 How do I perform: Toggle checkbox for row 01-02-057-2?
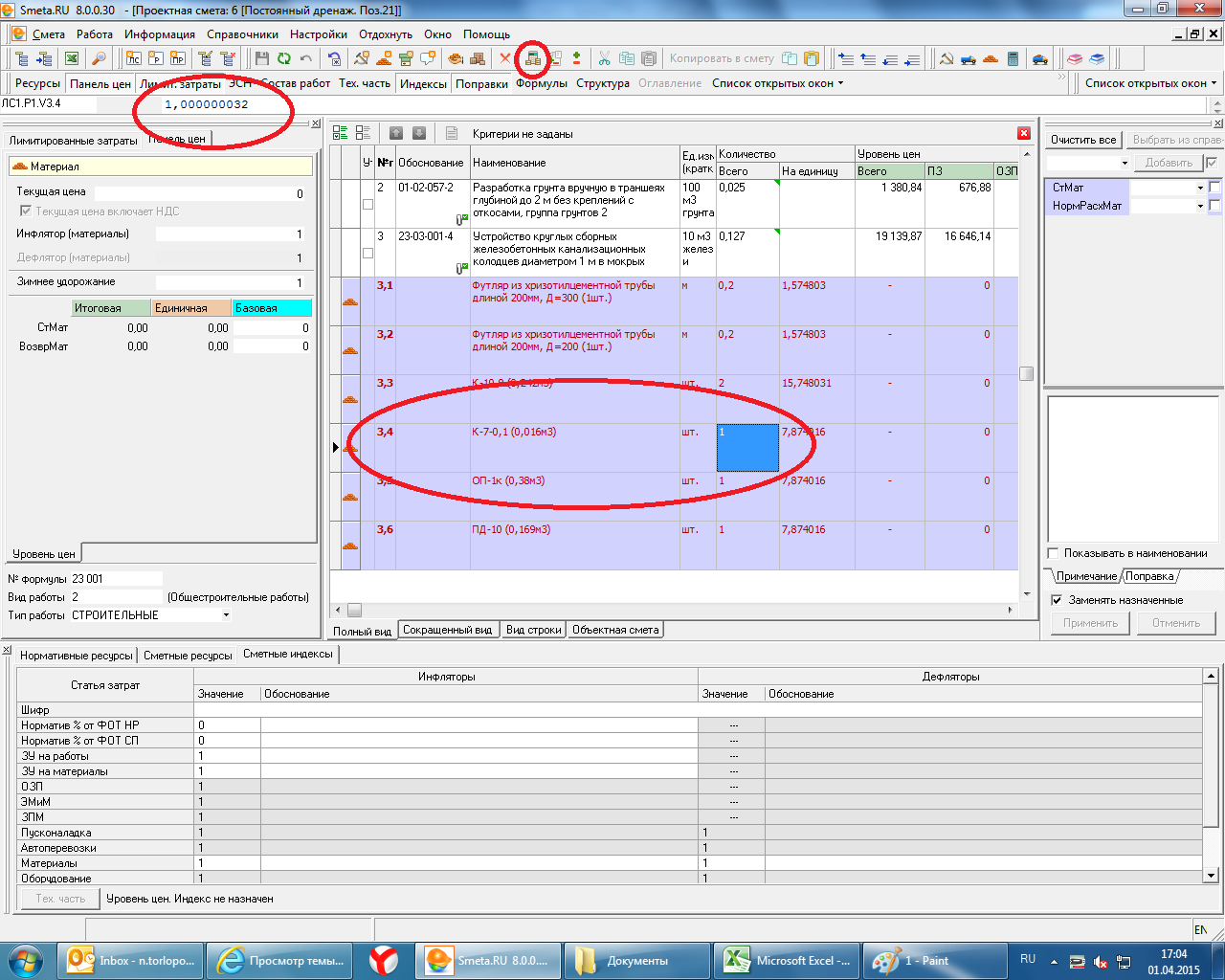pyautogui.click(x=367, y=204)
